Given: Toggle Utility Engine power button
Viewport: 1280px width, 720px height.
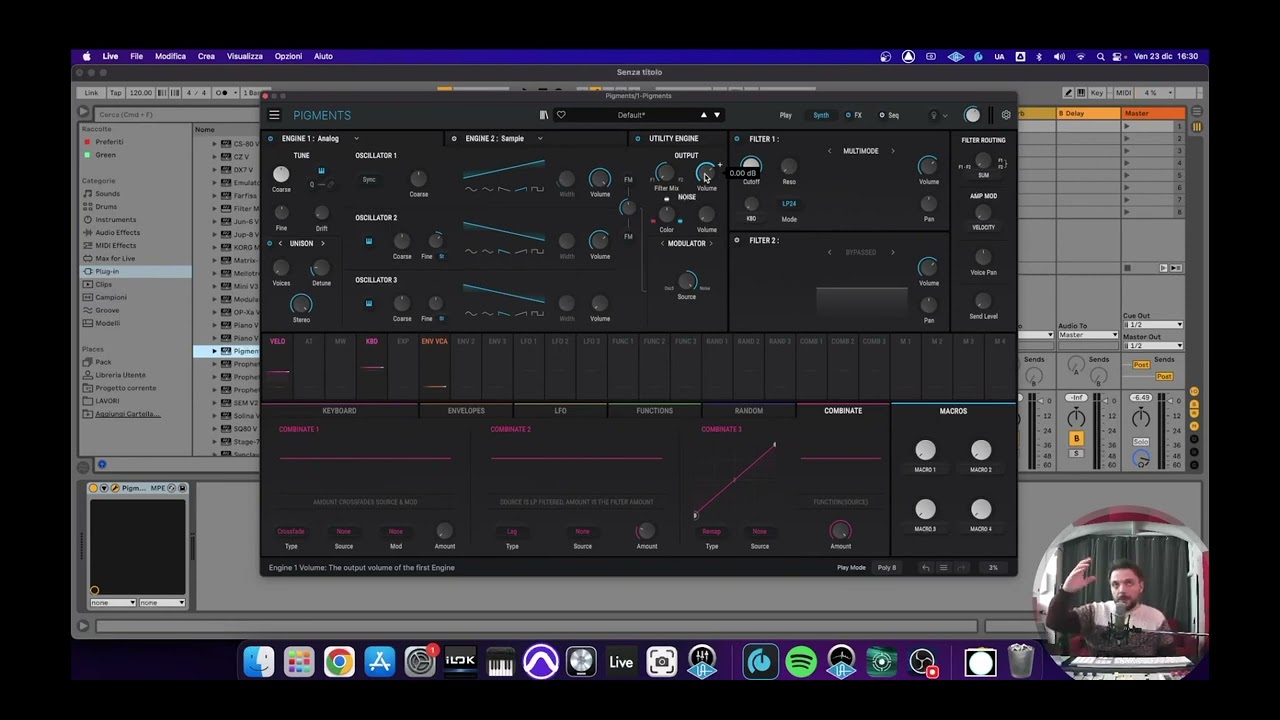Looking at the screenshot, I should pos(638,139).
